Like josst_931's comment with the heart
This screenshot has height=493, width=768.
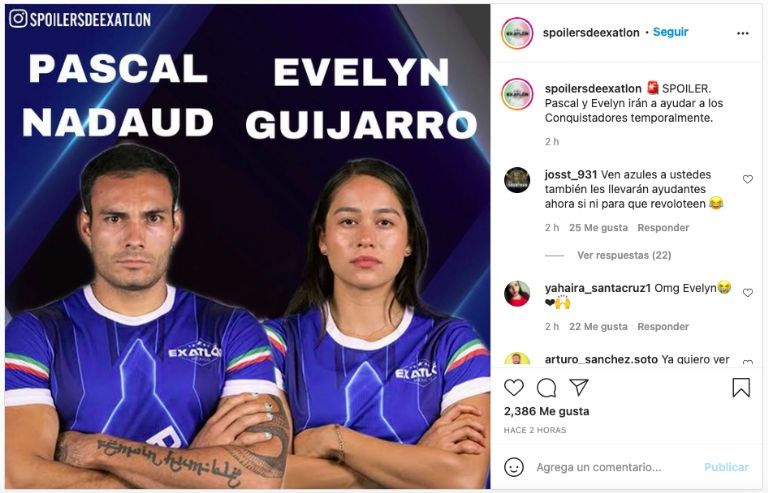click(747, 179)
